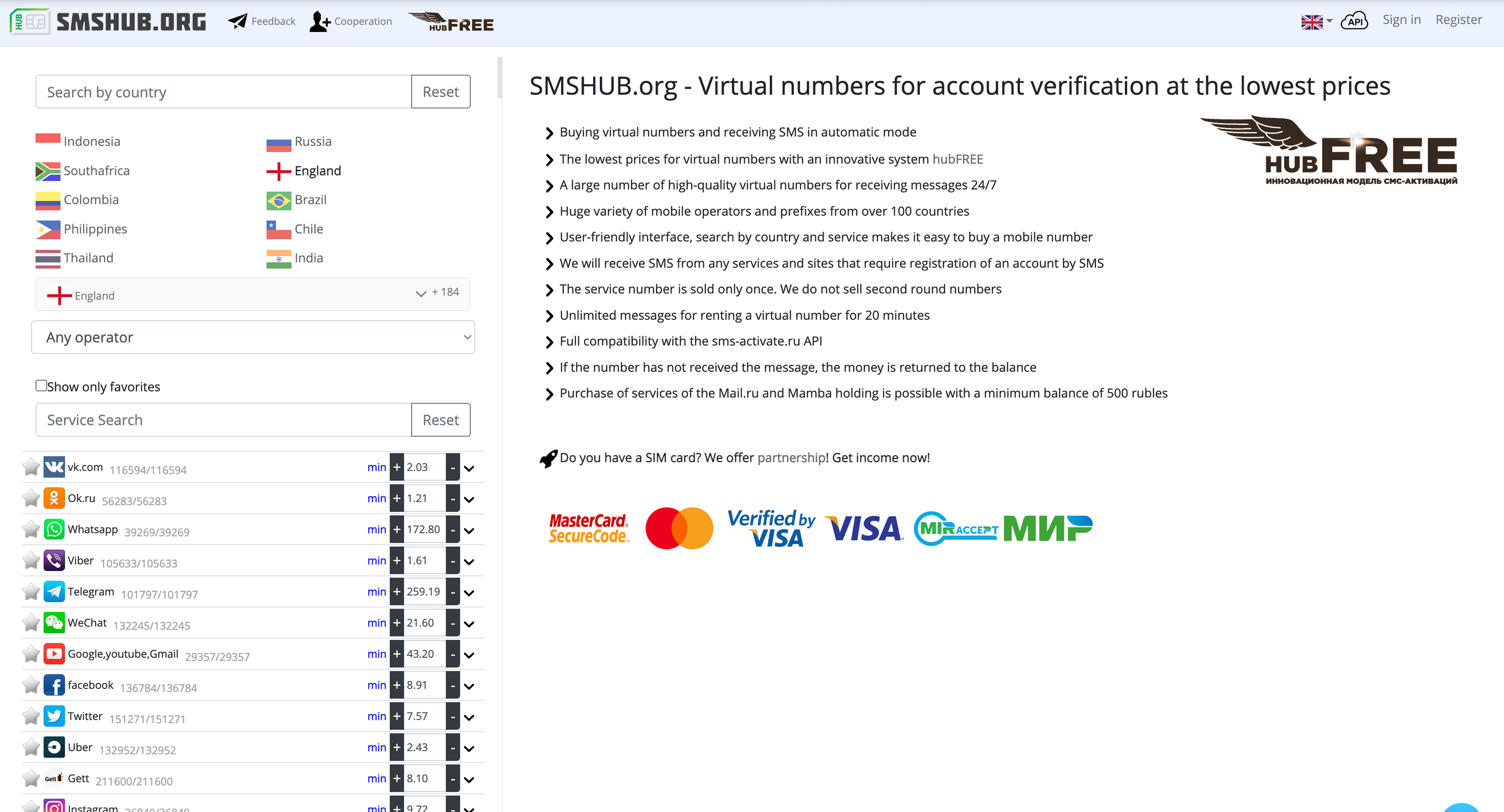Favorite Whatsapp with its star
Screen dimensions: 1504x812
[31, 529]
